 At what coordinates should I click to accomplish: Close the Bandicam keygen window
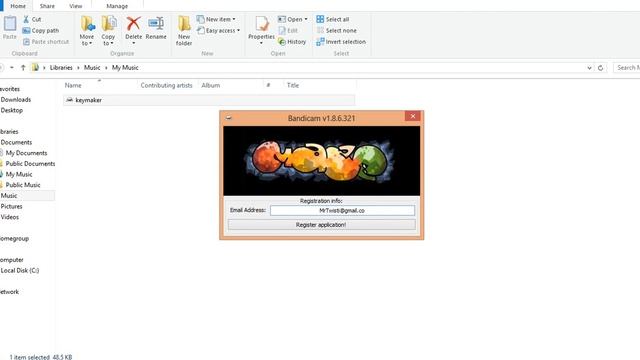413,116
